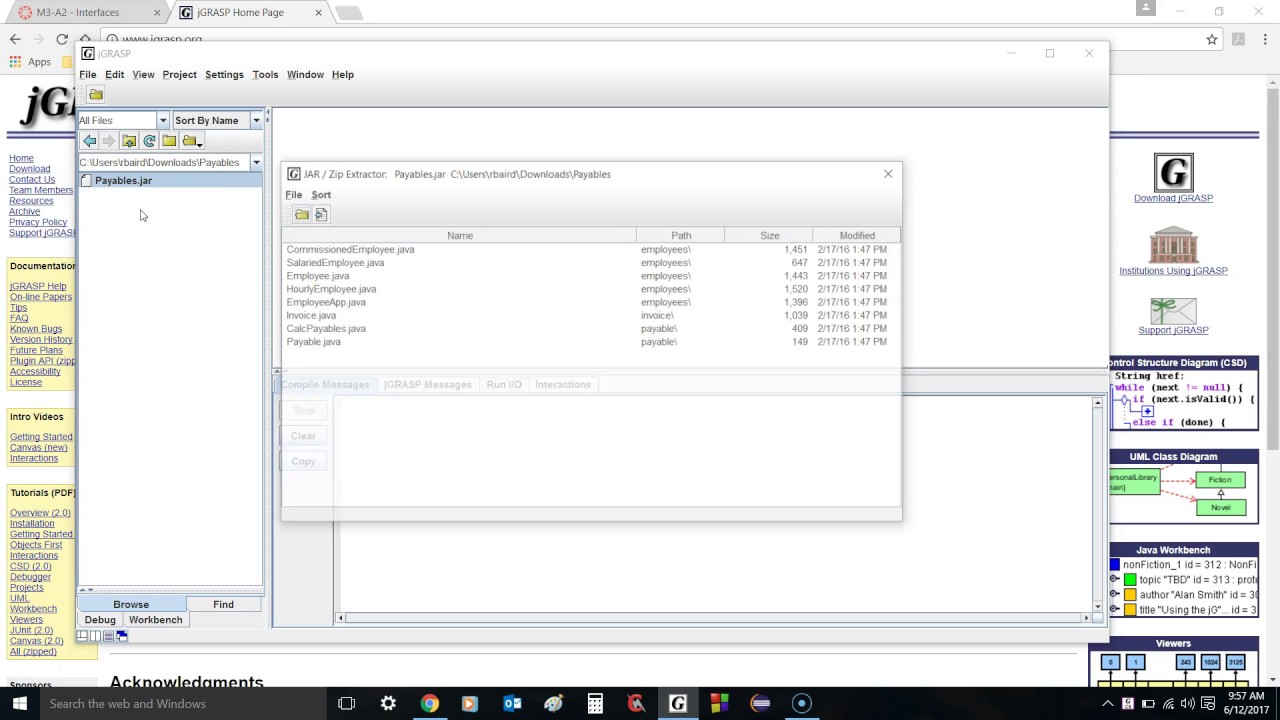Switch to the Workbench tab
The height and width of the screenshot is (720, 1280).
pyautogui.click(x=155, y=620)
